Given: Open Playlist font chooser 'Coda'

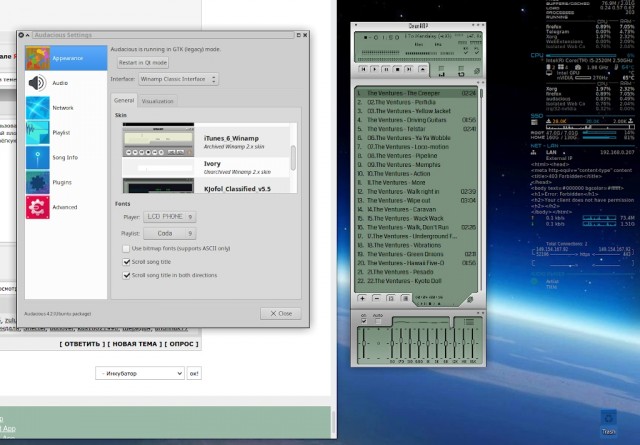Looking at the screenshot, I should click(x=169, y=234).
